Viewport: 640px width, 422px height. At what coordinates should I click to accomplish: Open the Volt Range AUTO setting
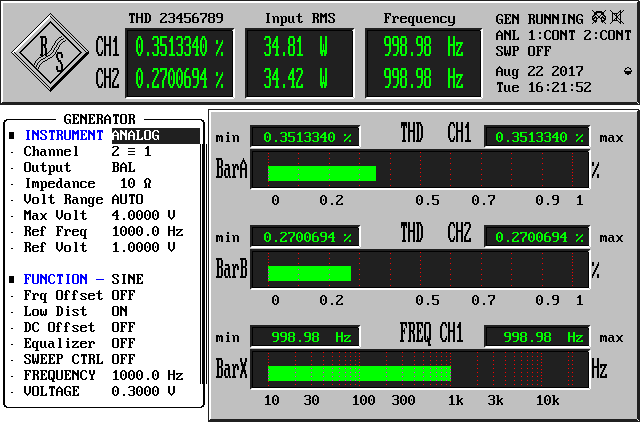pyautogui.click(x=127, y=200)
